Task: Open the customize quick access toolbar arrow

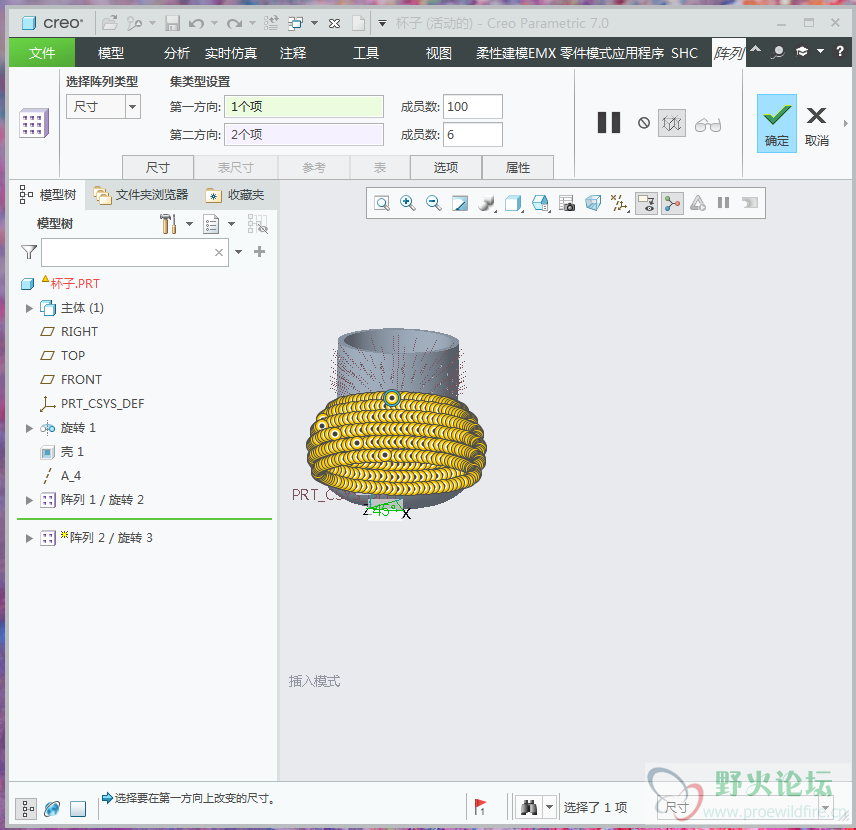Action: tap(383, 23)
